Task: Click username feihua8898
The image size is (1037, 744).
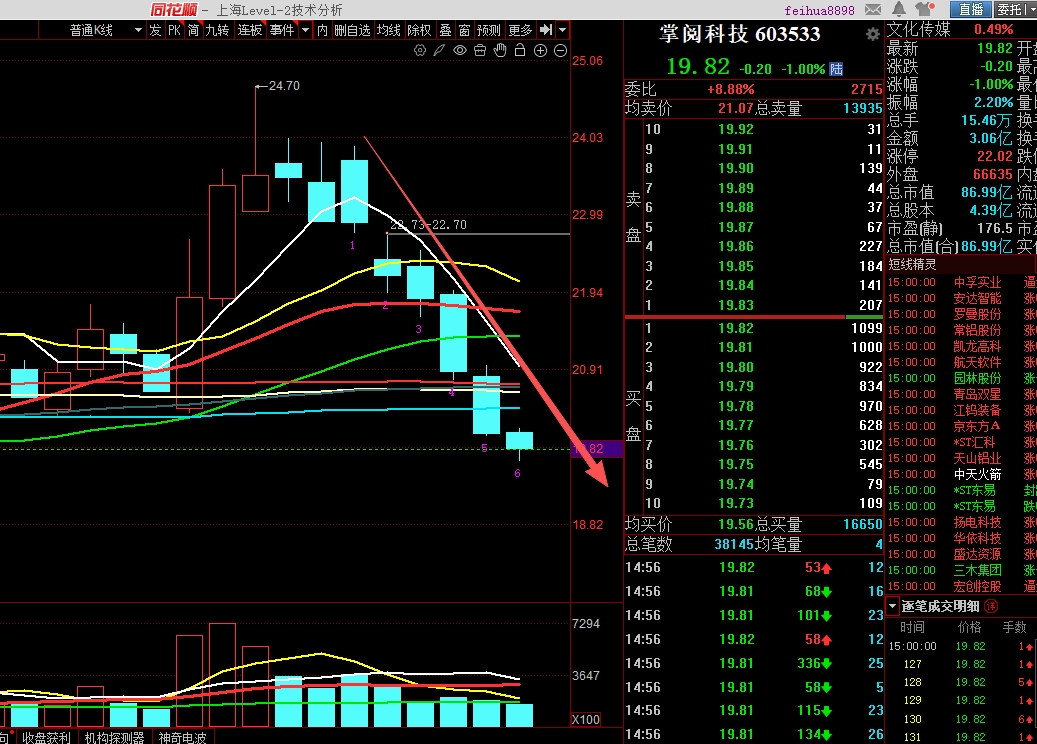Action: point(819,10)
